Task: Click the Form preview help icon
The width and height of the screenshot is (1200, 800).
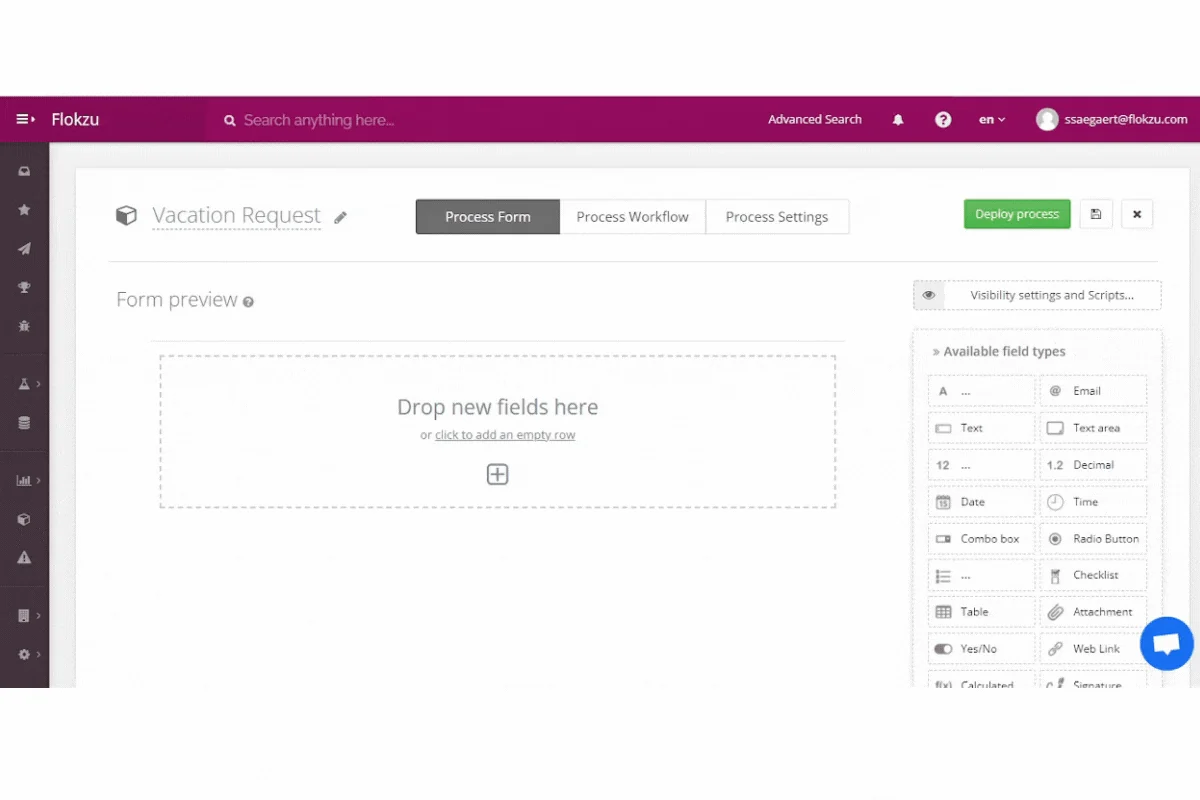Action: coord(248,302)
